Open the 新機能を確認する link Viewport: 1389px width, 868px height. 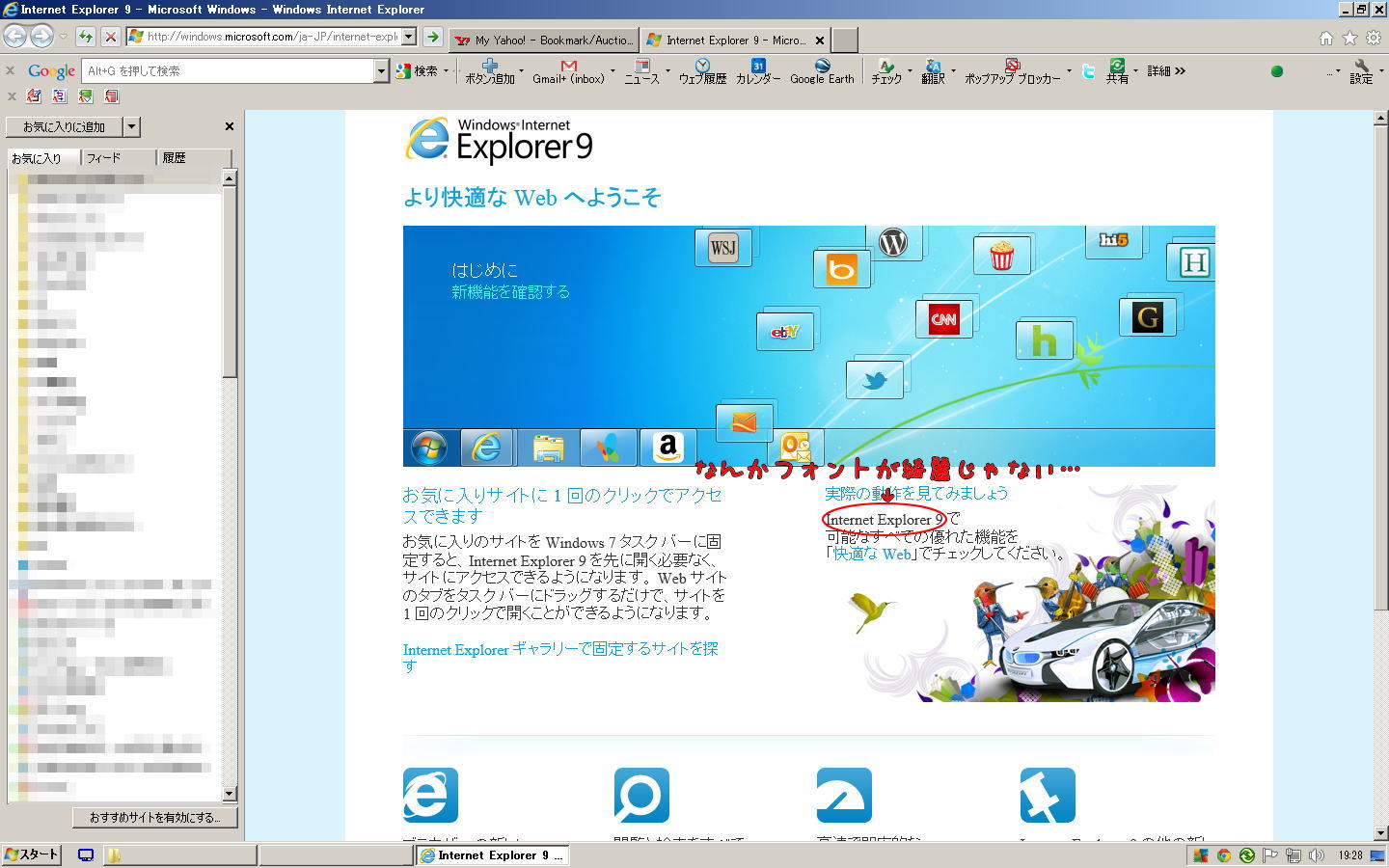tap(510, 291)
